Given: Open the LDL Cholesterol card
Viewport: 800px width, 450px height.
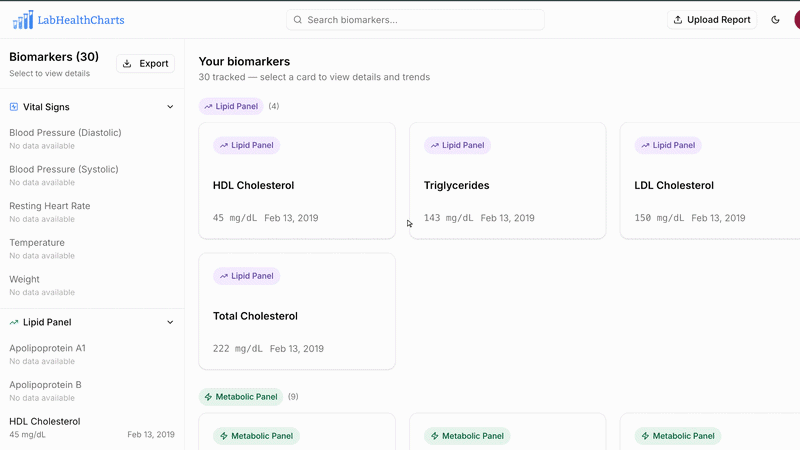Looking at the screenshot, I should [x=710, y=181].
